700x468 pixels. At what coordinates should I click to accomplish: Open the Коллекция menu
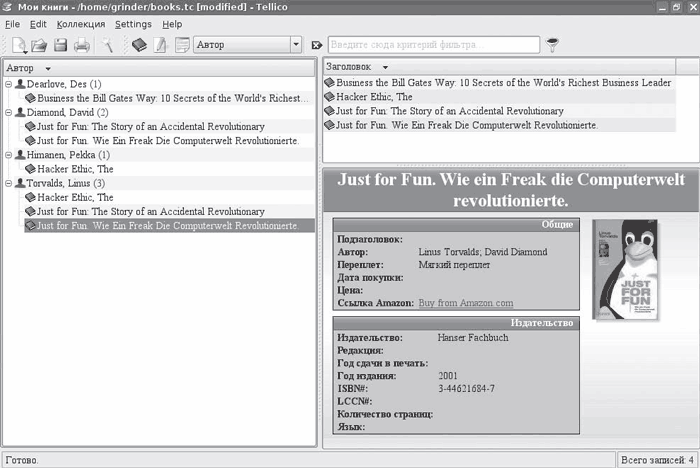[80, 23]
